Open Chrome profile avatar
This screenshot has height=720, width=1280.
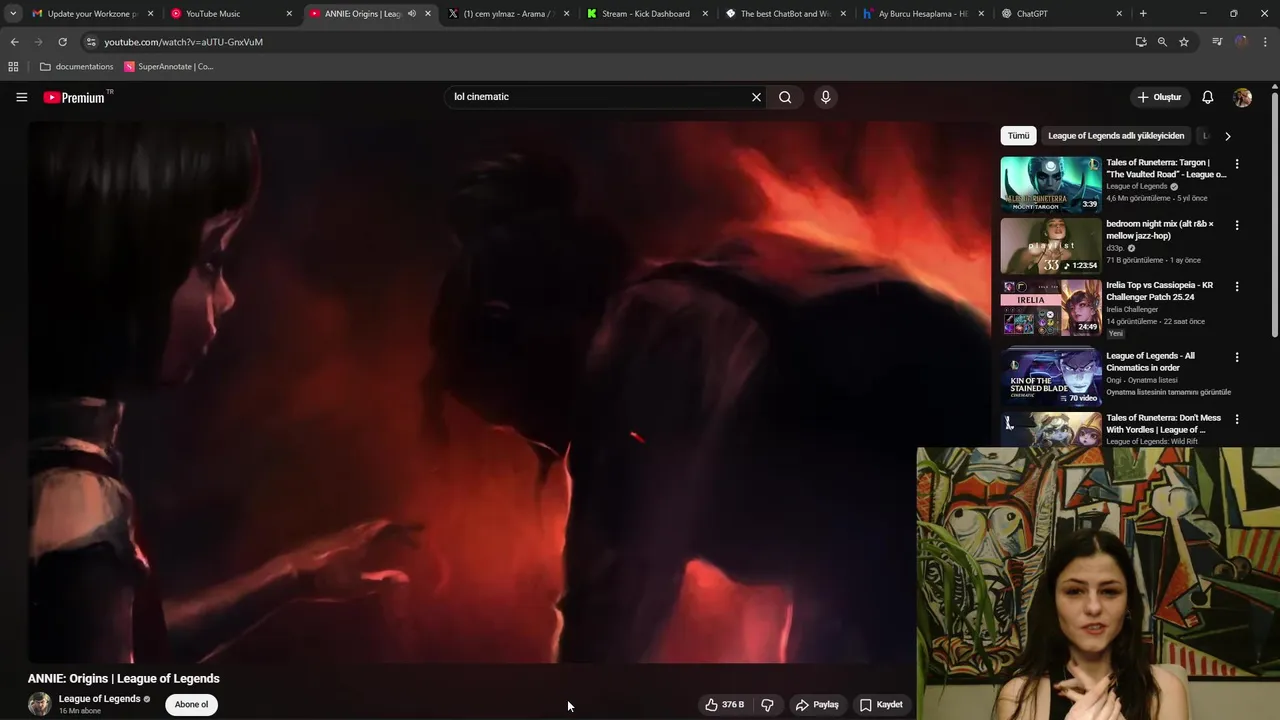1241,42
